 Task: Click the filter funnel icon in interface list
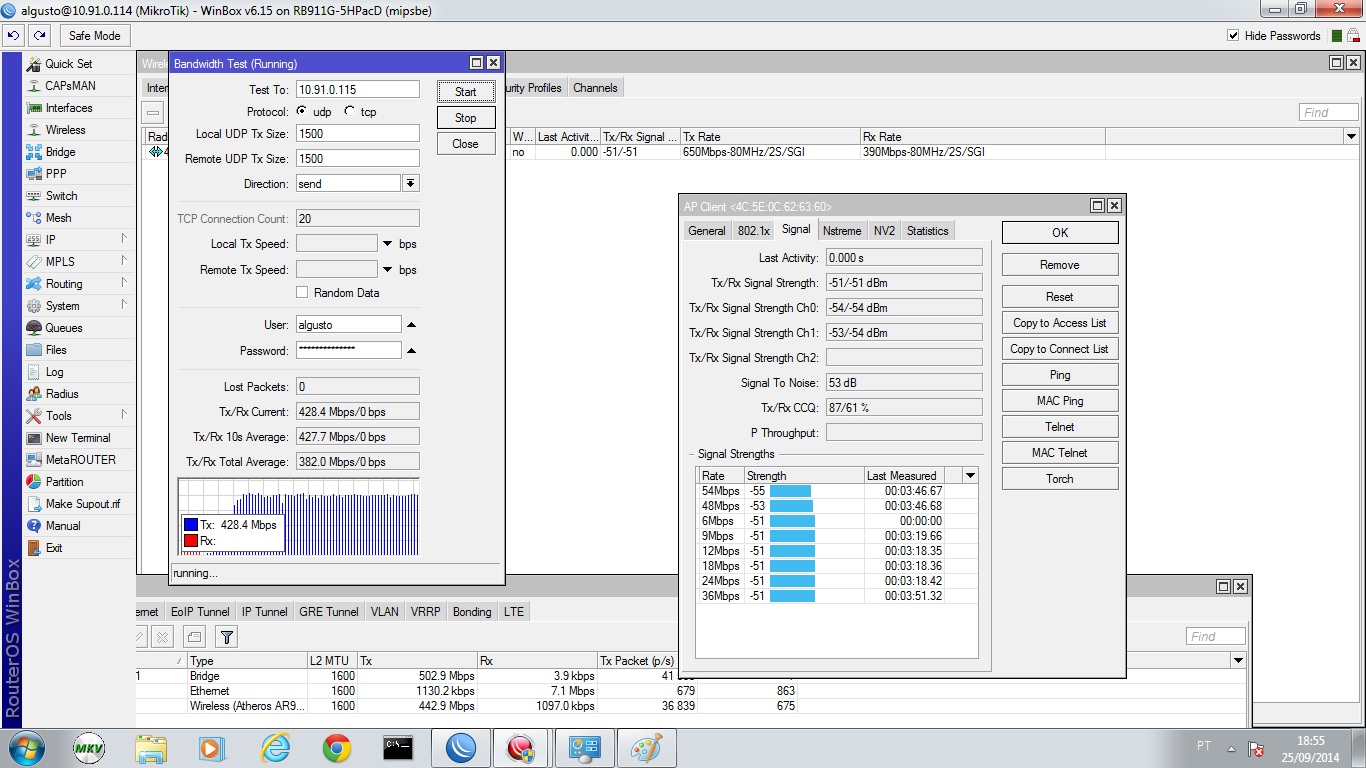pos(227,637)
